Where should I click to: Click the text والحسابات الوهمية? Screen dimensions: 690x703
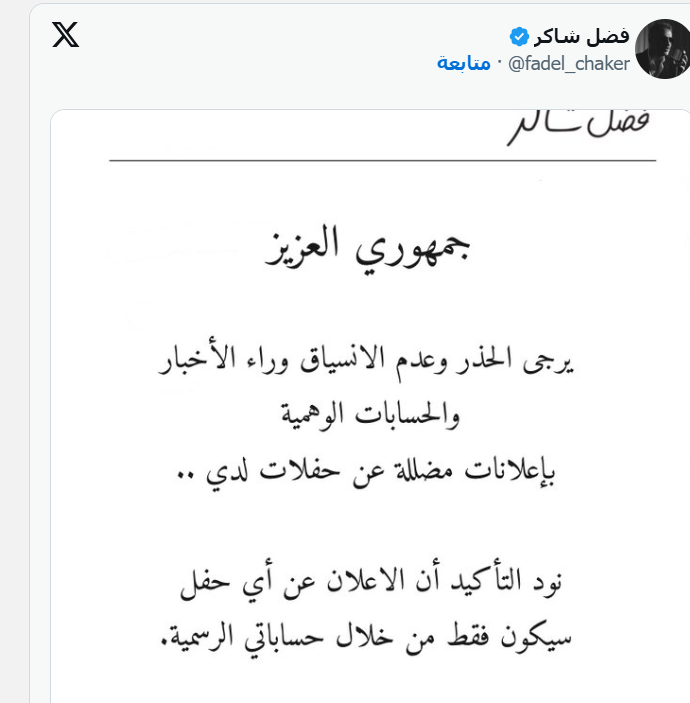click(370, 415)
